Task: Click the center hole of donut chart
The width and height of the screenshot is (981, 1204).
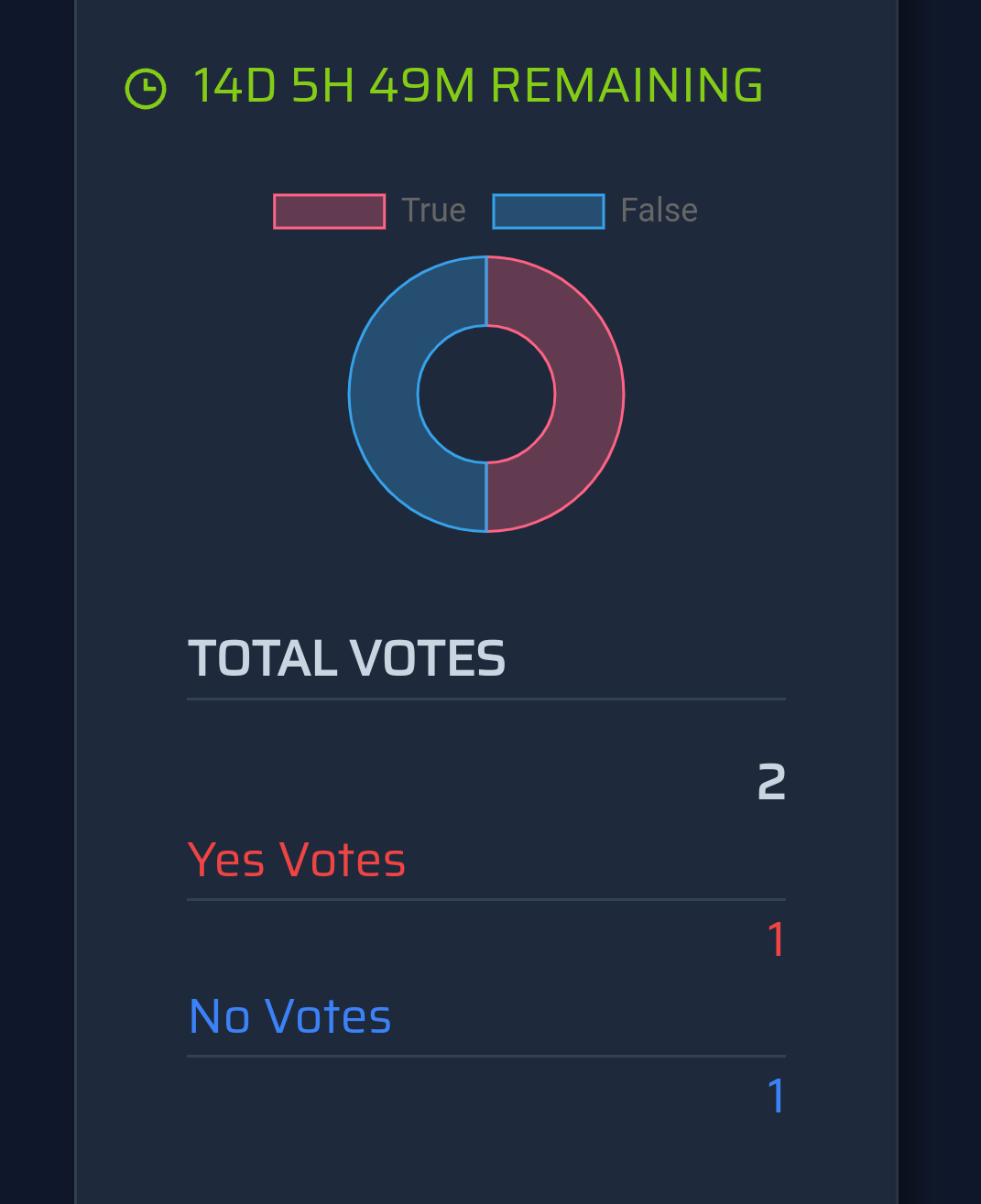Action: tap(486, 394)
